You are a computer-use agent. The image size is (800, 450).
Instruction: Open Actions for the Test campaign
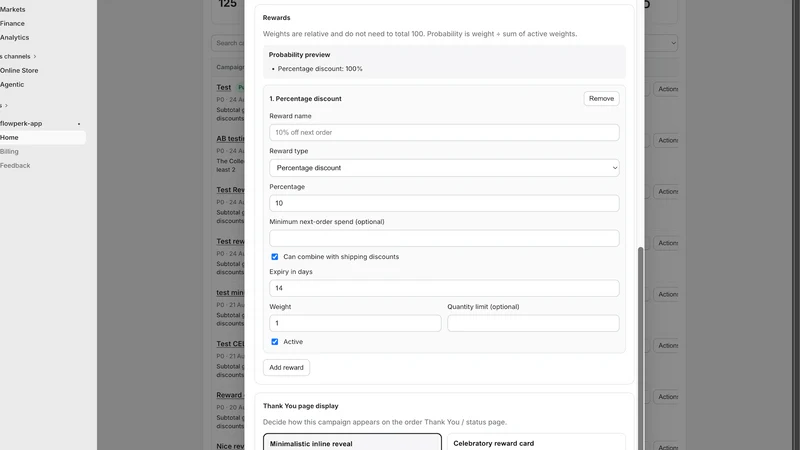[666, 89]
